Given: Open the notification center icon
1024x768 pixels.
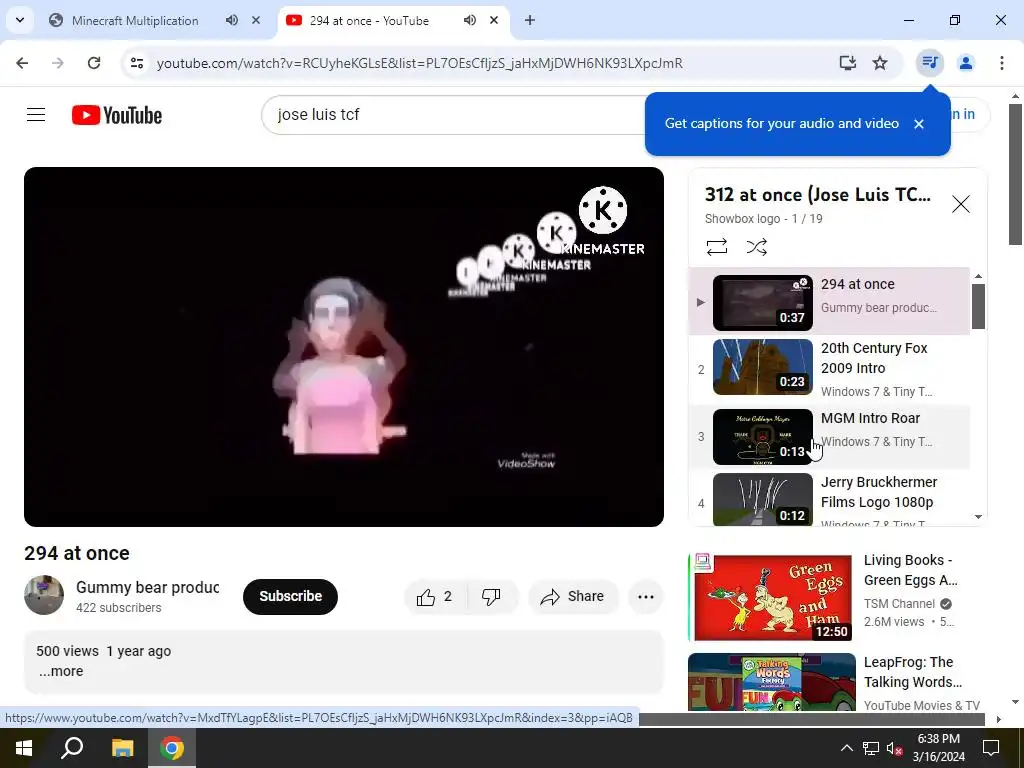Looking at the screenshot, I should point(991,748).
